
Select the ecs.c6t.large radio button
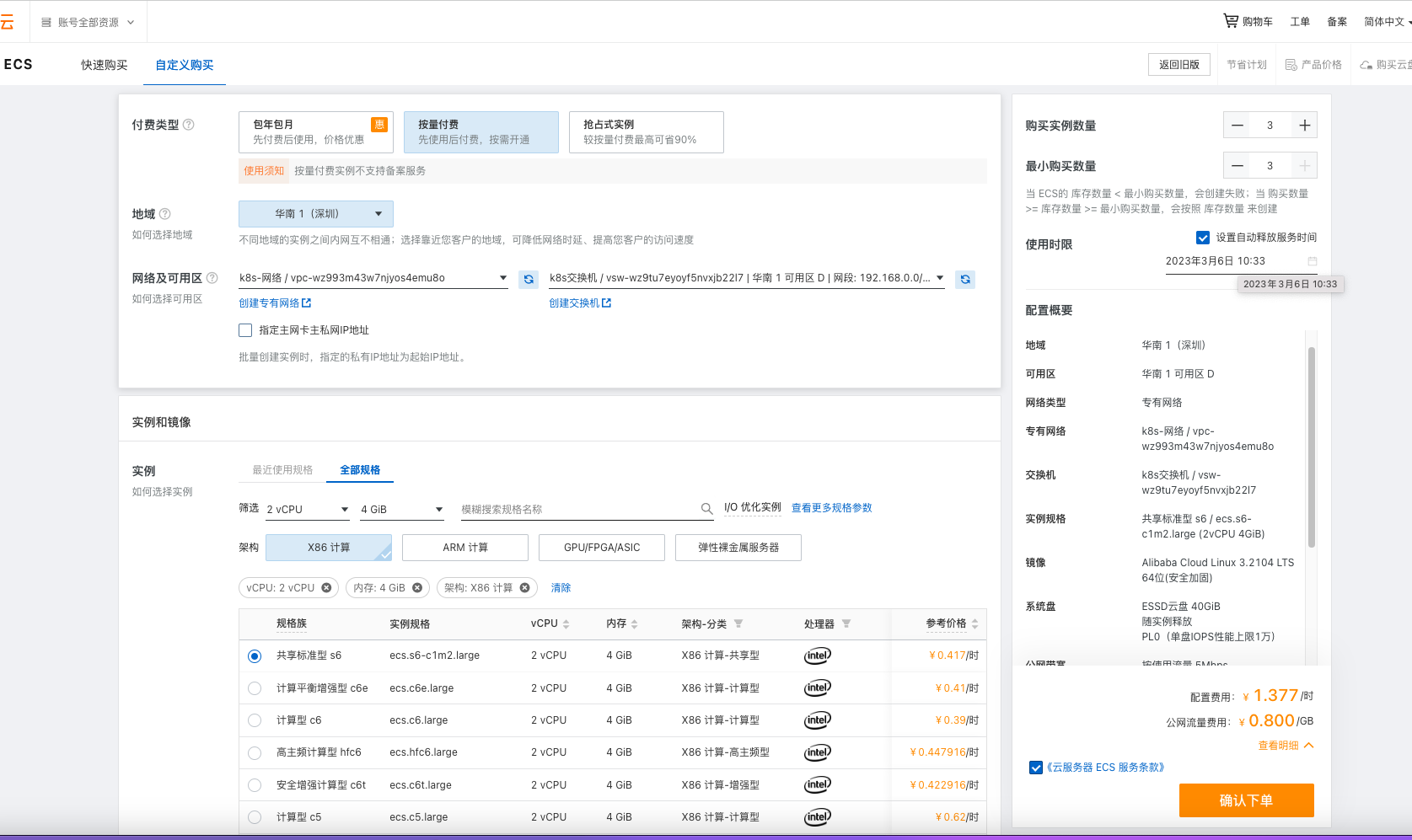(x=255, y=785)
